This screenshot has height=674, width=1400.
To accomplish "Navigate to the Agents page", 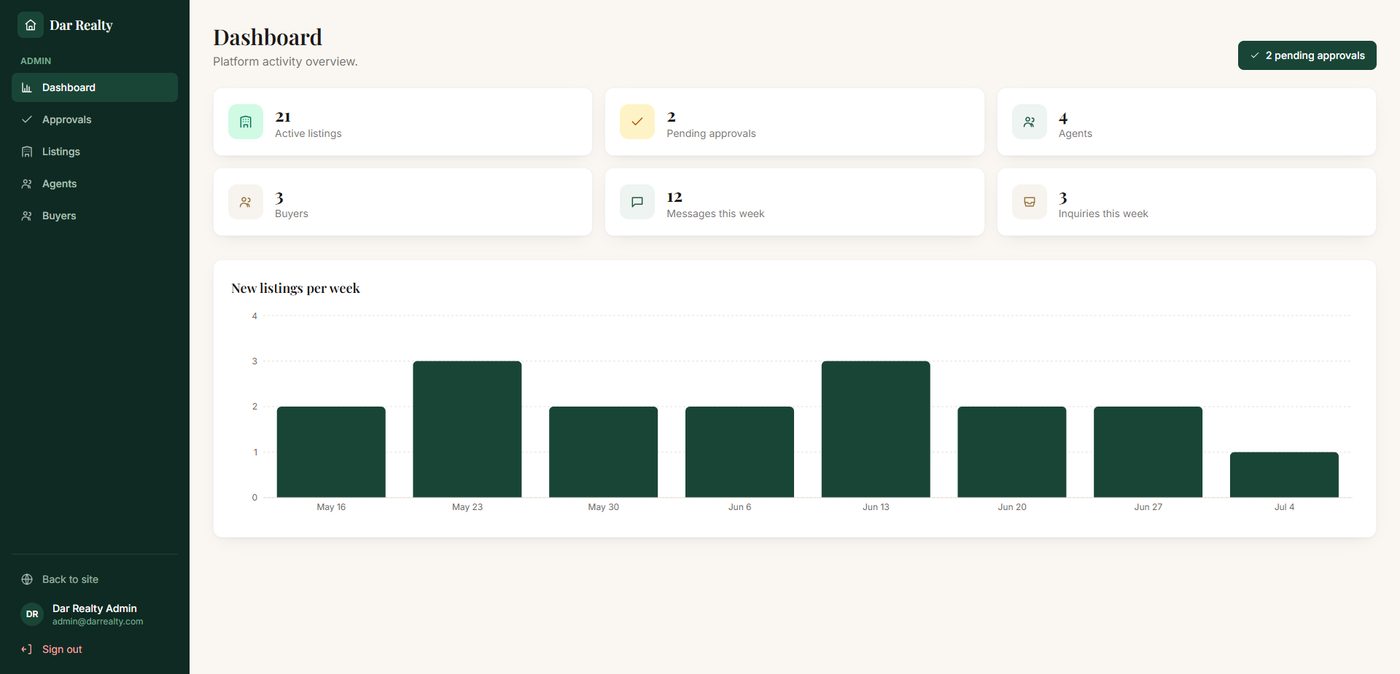I will pos(95,184).
